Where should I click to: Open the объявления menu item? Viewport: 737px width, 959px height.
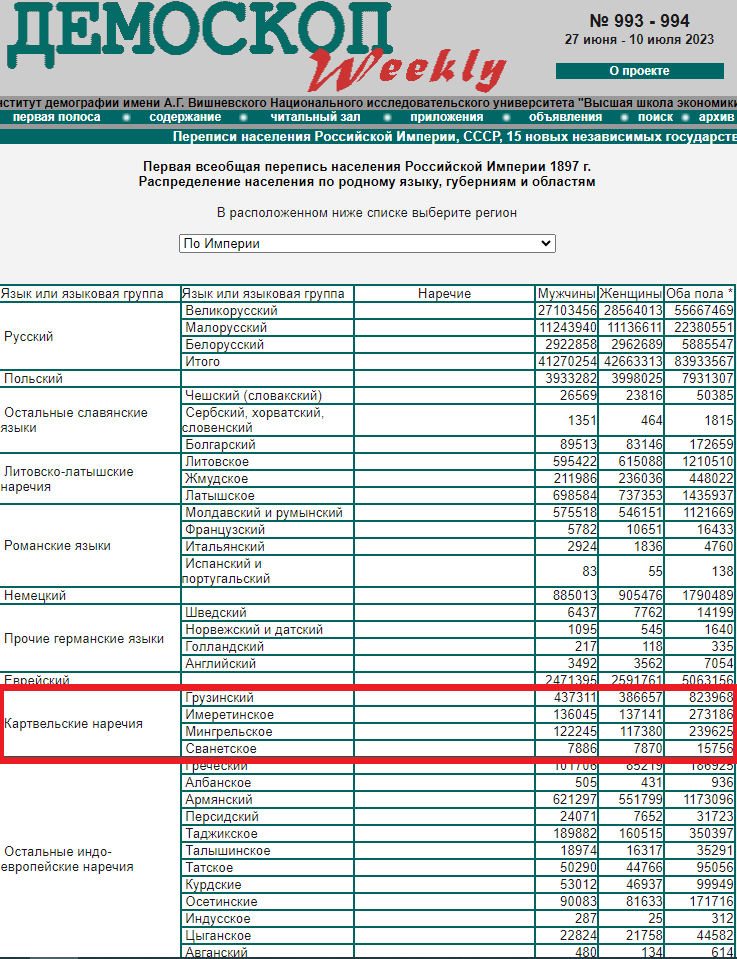click(x=565, y=117)
